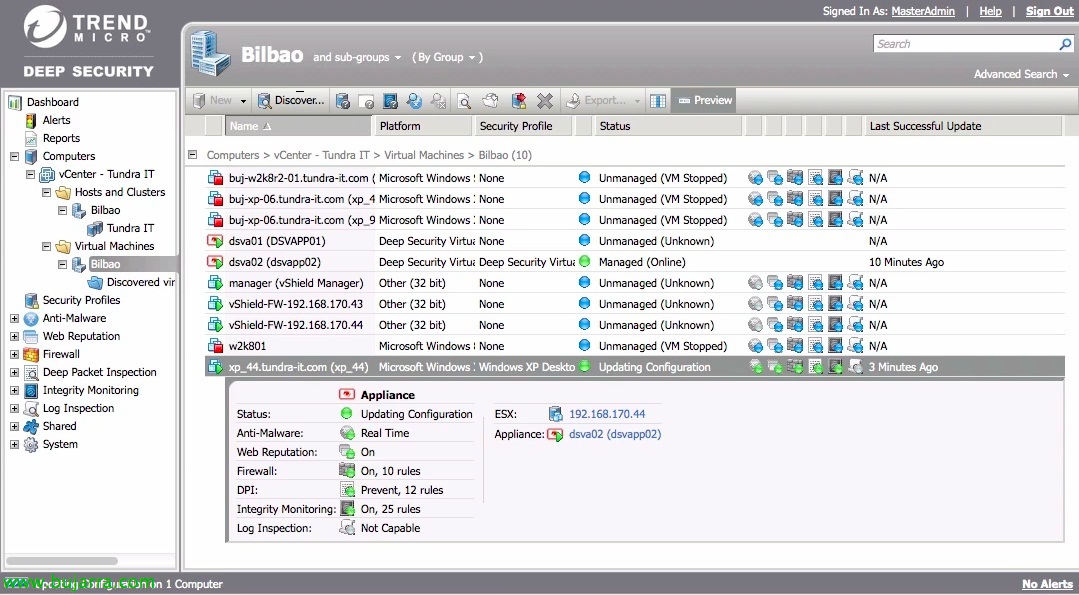Click the columns layout toolbar icon
The image size is (1079, 595).
tap(658, 101)
